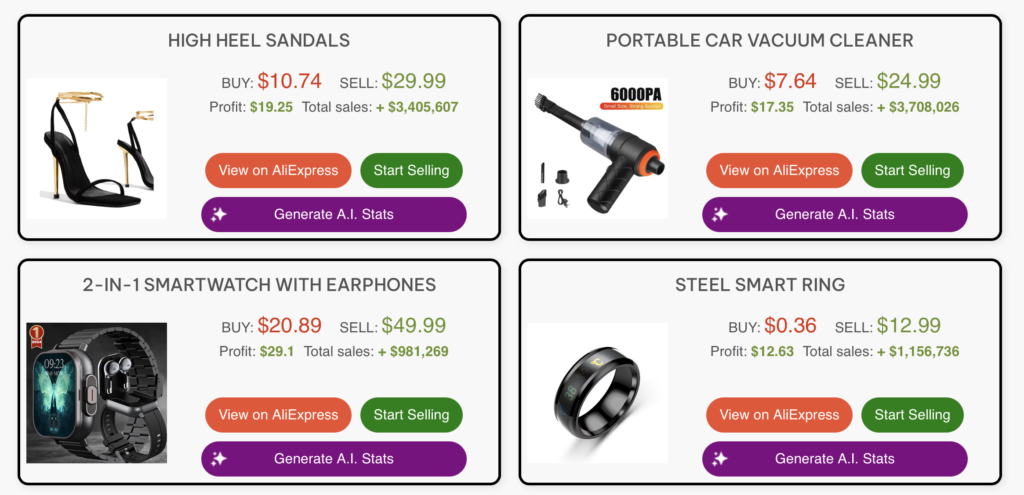The image size is (1024, 495).
Task: Generate A.I. Stats for Car Vacuum Cleaner
Action: (x=835, y=214)
